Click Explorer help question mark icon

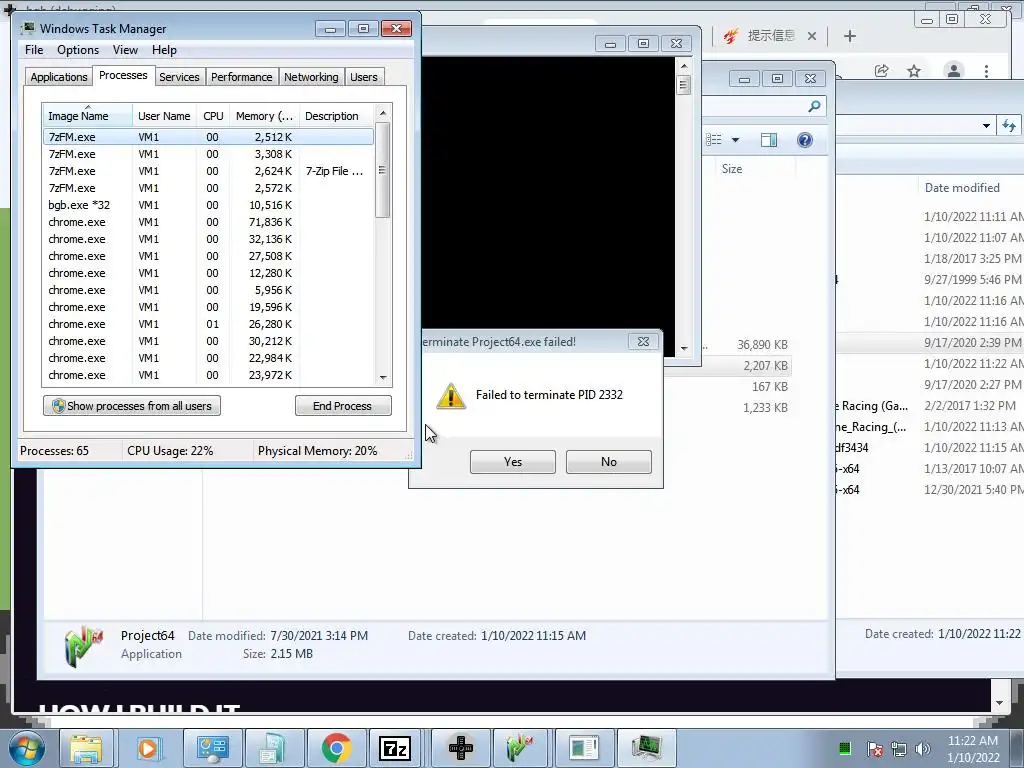[x=805, y=140]
